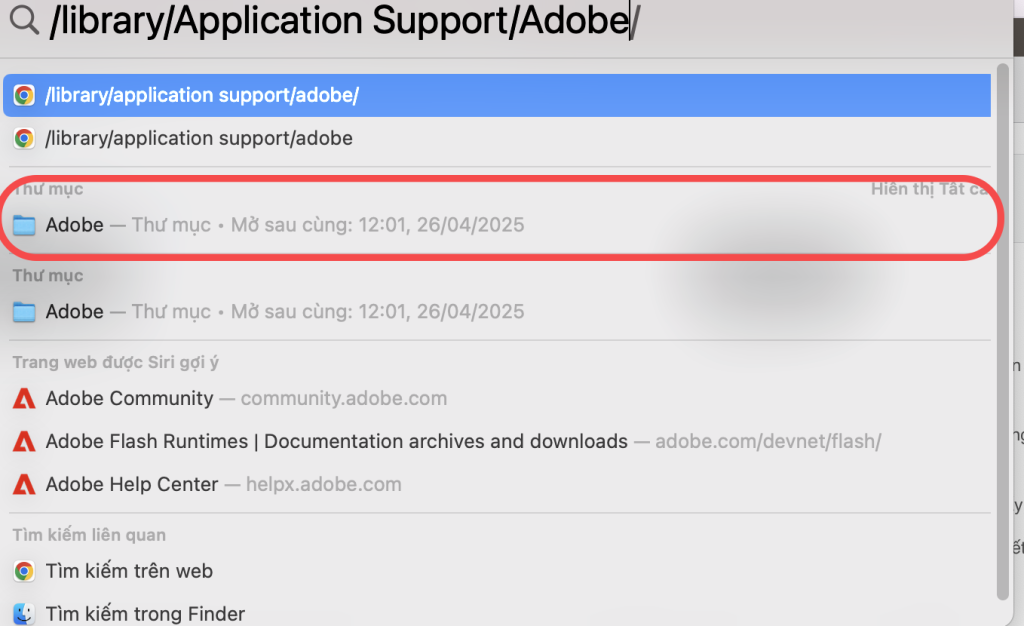Open Adobe Flash Runtimes documentation result
The image size is (1024, 626).
pyautogui.click(x=497, y=441)
